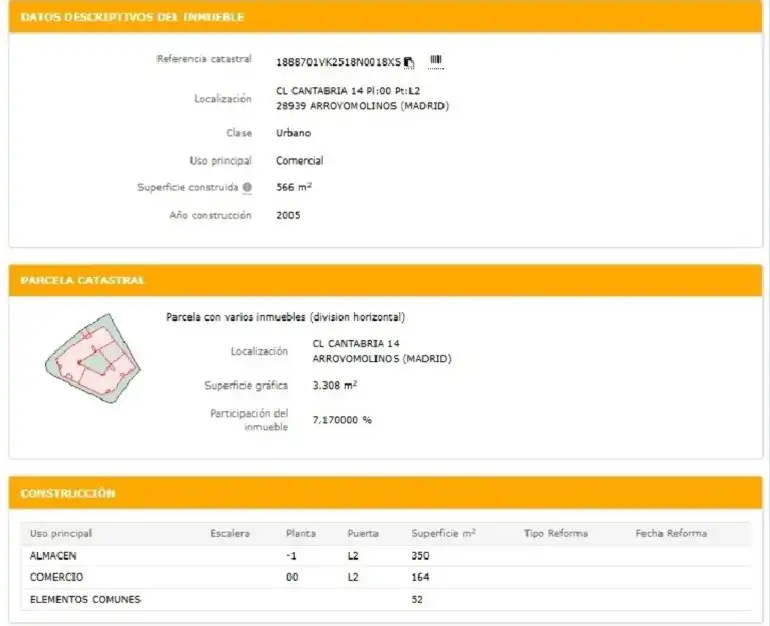Click the Fecha Reforma column header
The image size is (770, 626).
point(671,534)
